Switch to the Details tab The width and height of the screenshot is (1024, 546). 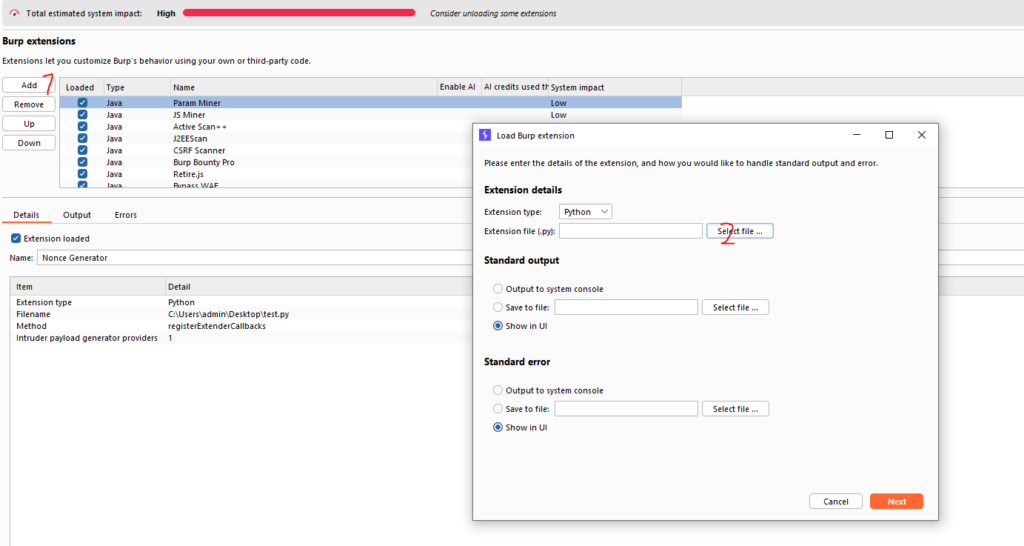(x=26, y=215)
